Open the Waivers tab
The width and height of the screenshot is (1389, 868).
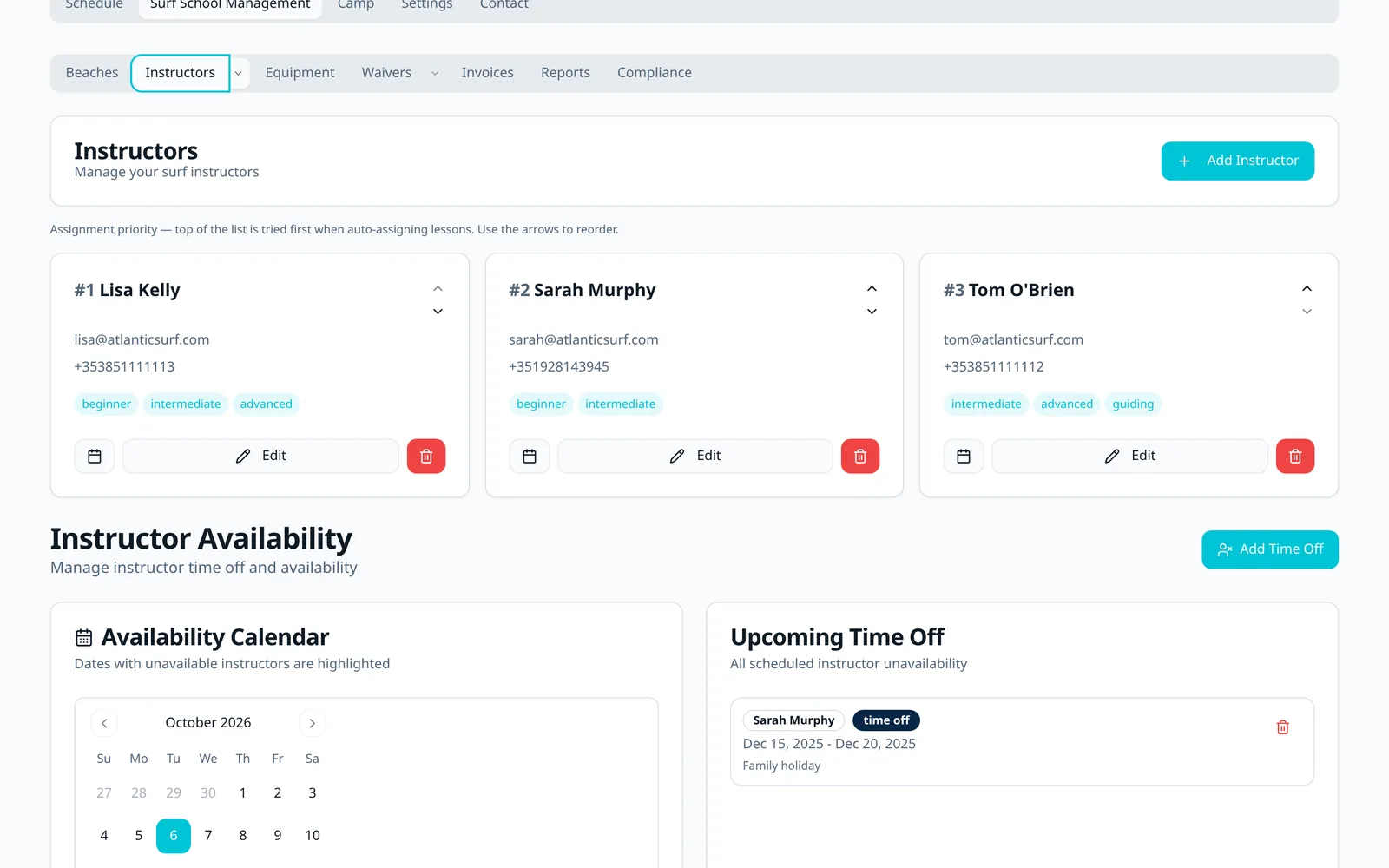[386, 73]
